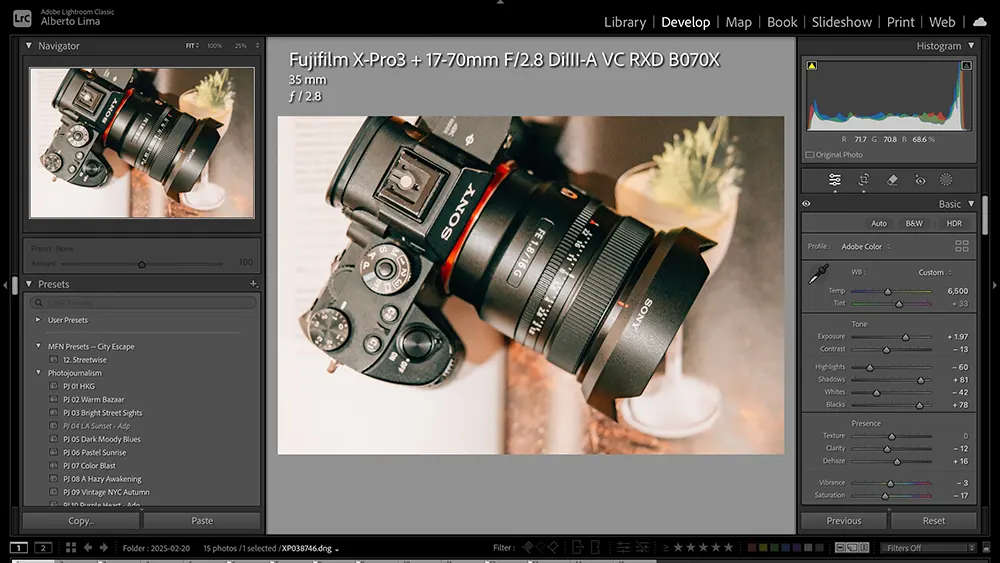The width and height of the screenshot is (1000, 563).
Task: Open the profile browser grid icon
Action: pos(962,246)
